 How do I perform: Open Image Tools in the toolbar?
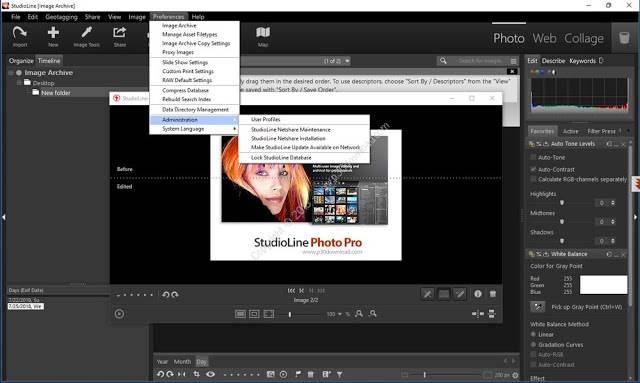point(87,36)
